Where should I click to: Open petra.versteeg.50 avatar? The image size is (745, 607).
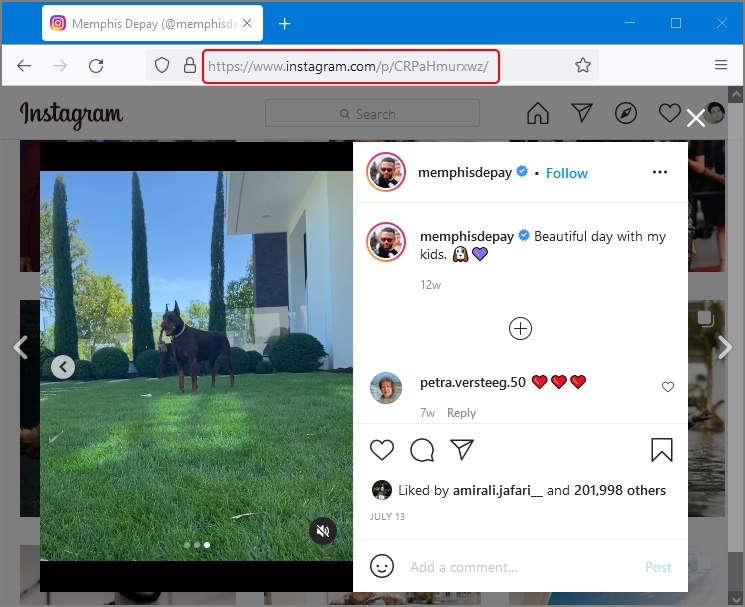pos(386,388)
